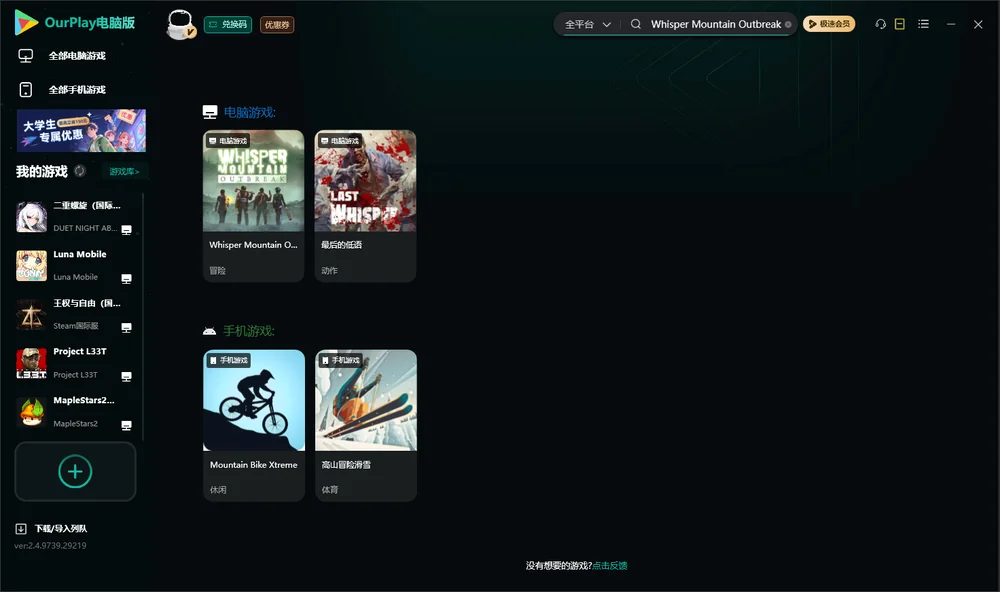Select Luna Mobile in My Games list
The width and height of the screenshot is (1000, 592).
[75, 265]
